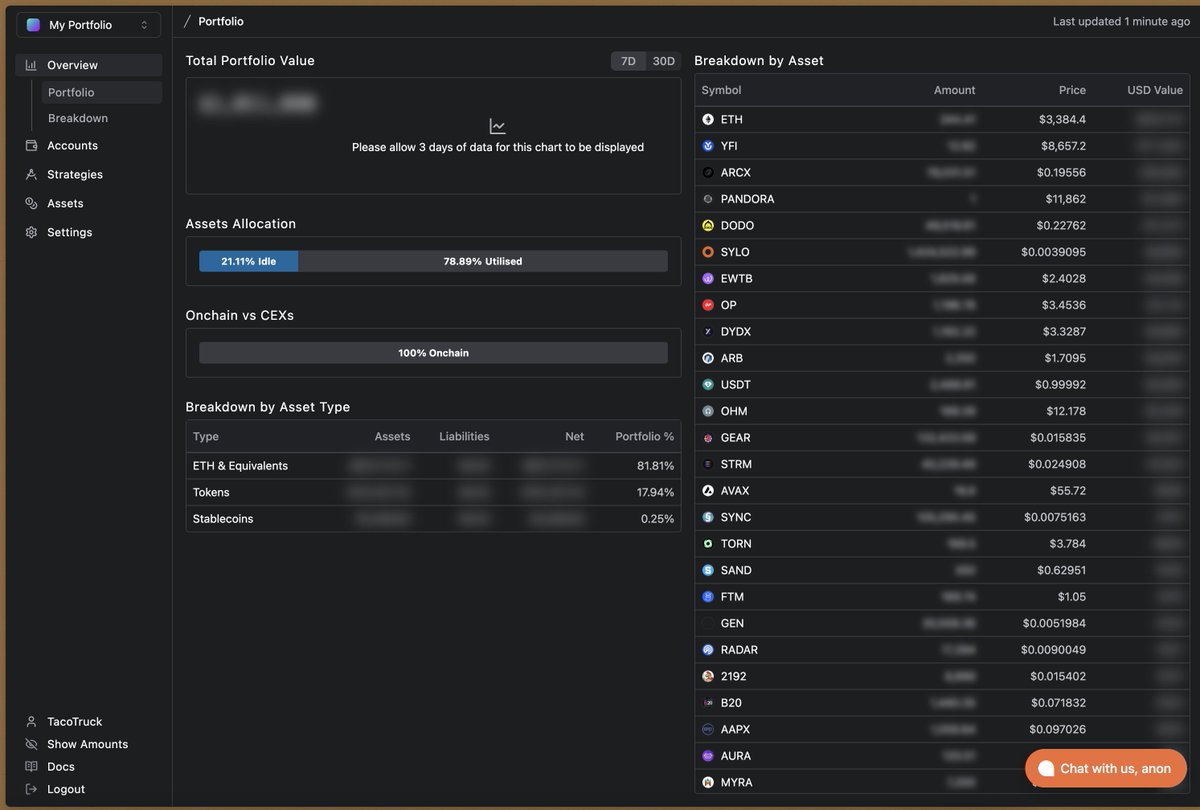Click the SYLO token icon
The image size is (1200, 810).
708,252
